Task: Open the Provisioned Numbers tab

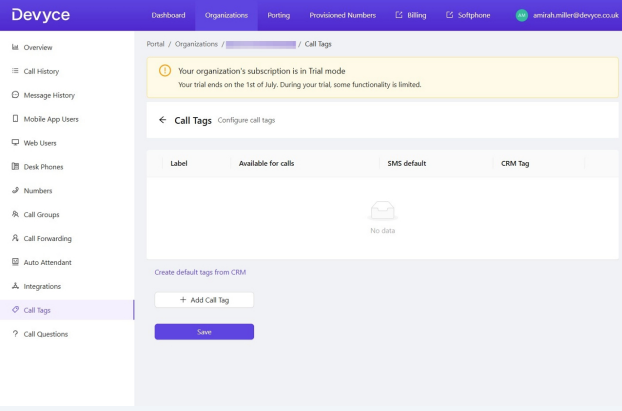Action: (342, 15)
